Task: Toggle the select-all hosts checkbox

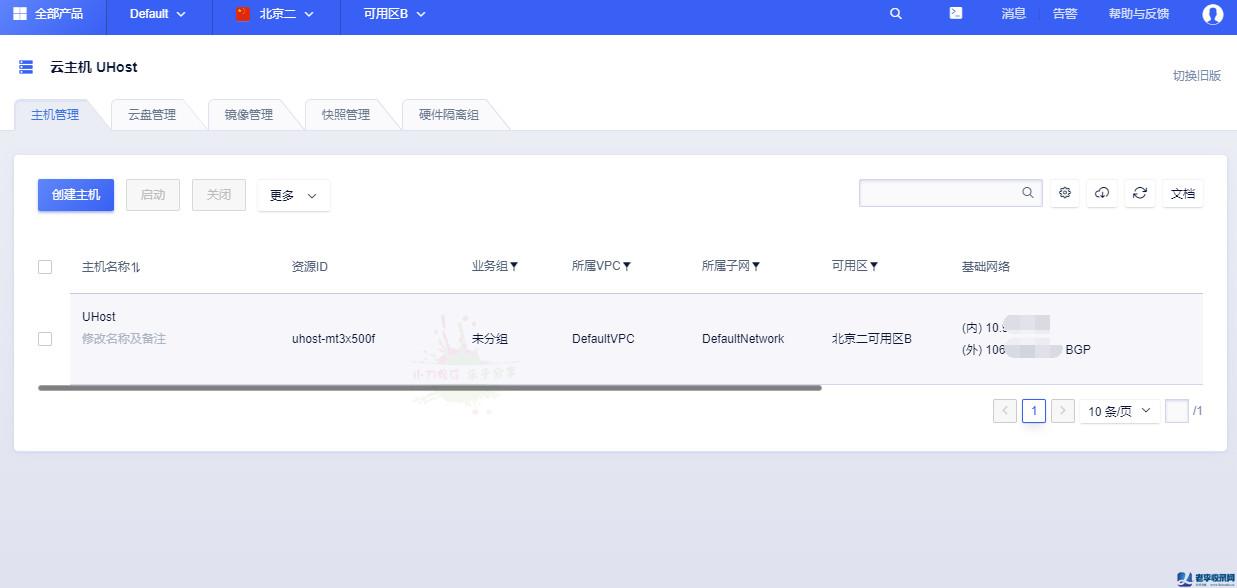Action: pos(45,267)
